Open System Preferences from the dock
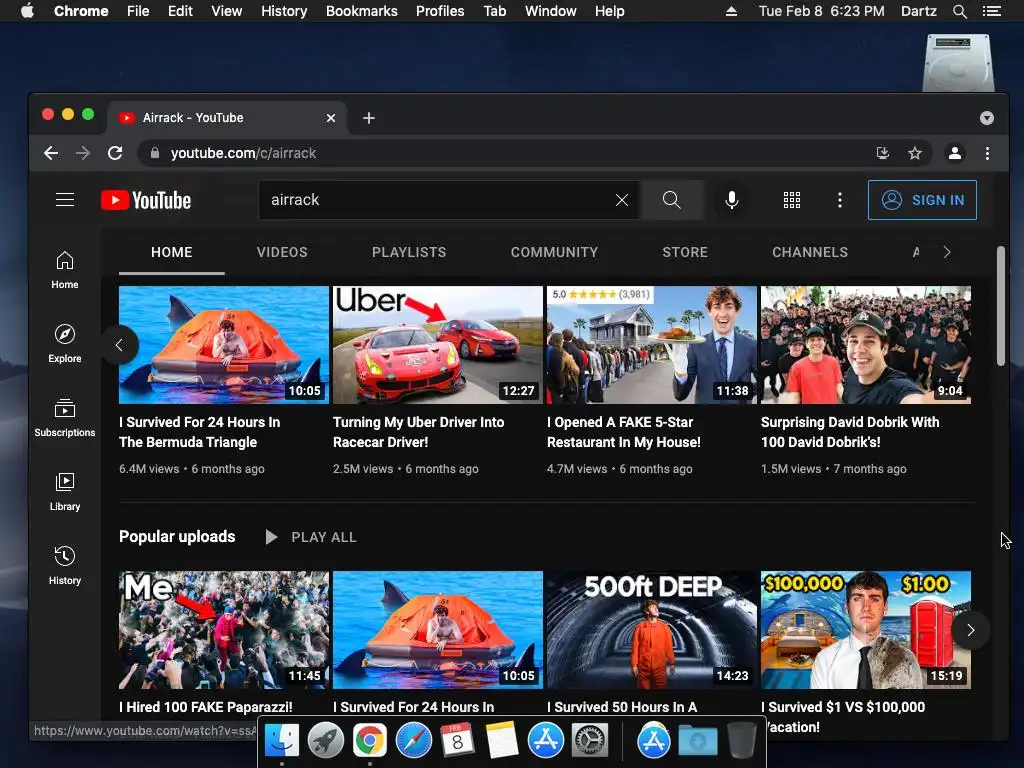The height and width of the screenshot is (768, 1024). [x=590, y=740]
